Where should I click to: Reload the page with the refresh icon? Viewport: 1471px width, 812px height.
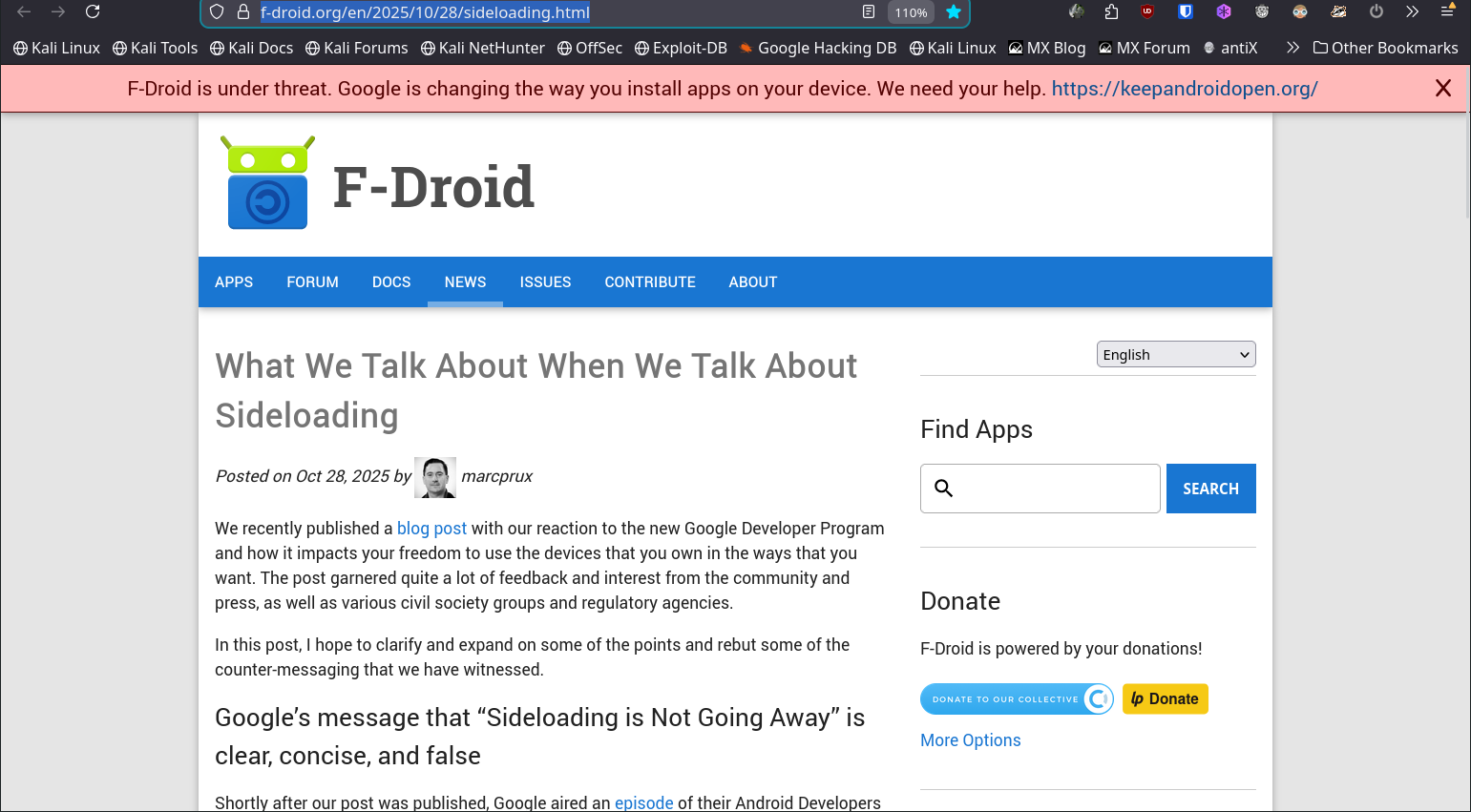93,12
